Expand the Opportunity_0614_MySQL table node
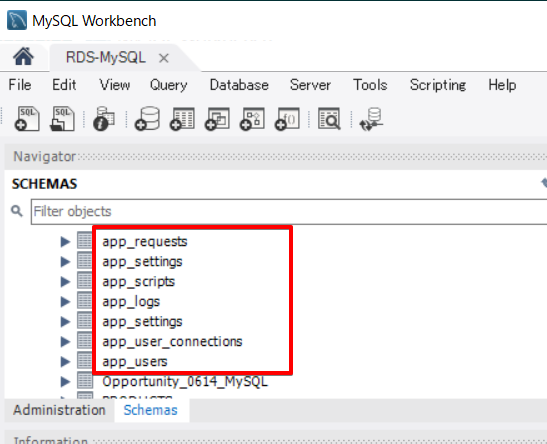Image resolution: width=547 pixels, height=444 pixels. coord(65,381)
